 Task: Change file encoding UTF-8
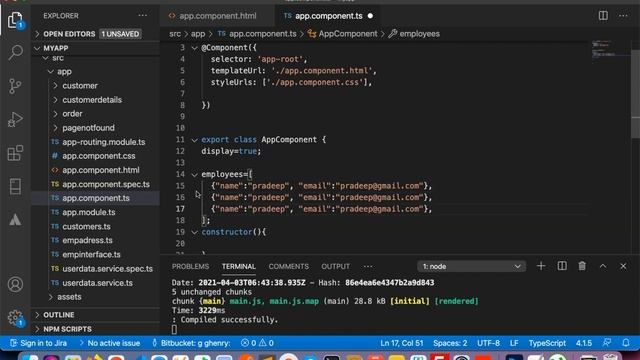488,343
